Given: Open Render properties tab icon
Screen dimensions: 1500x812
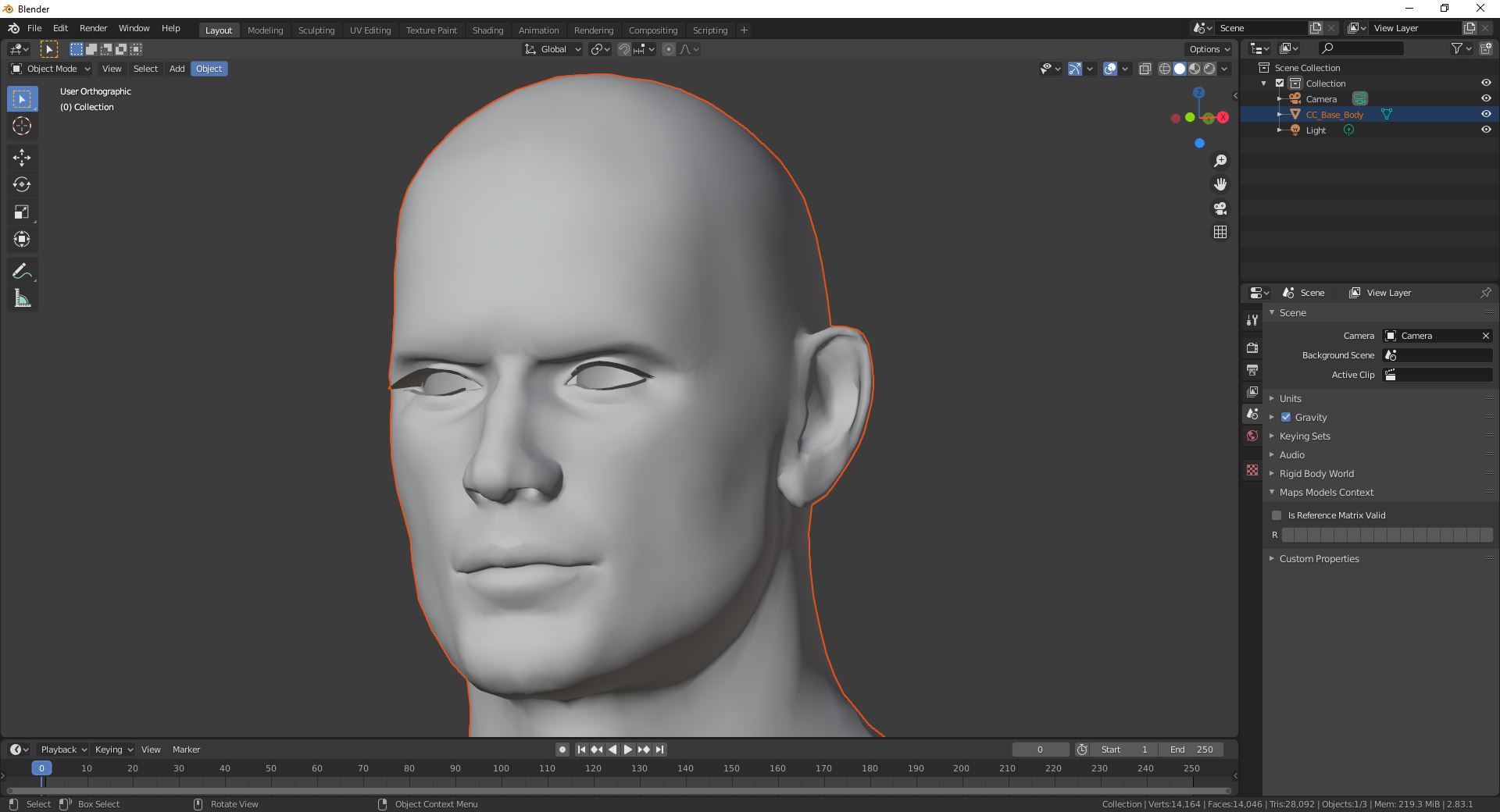Looking at the screenshot, I should pyautogui.click(x=1252, y=347).
